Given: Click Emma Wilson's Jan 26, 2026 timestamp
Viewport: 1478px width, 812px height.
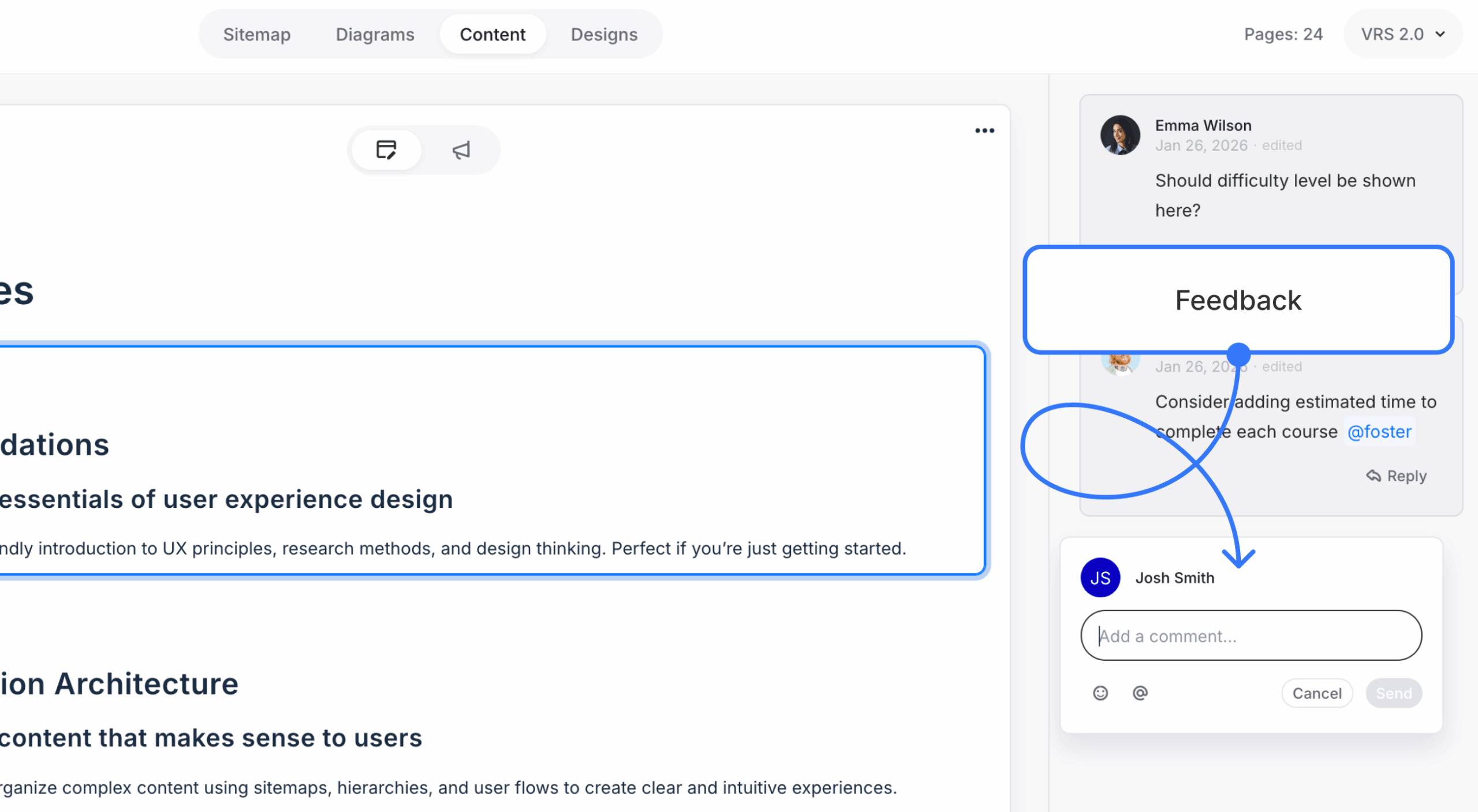Looking at the screenshot, I should point(1201,145).
